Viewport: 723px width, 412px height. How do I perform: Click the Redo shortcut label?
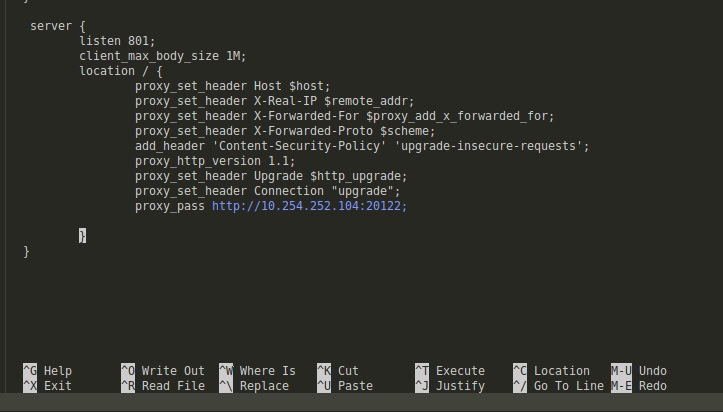click(652, 386)
